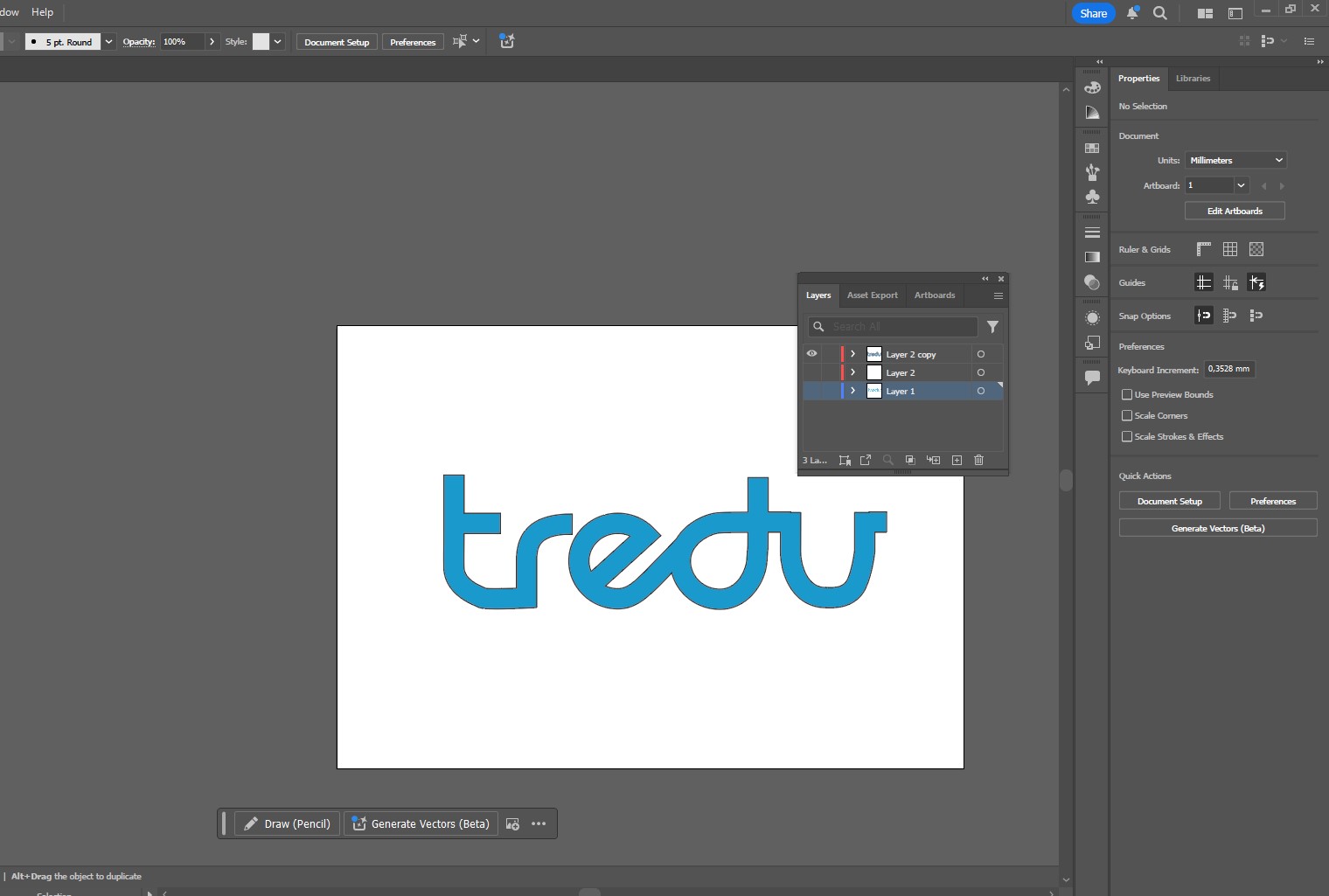The width and height of the screenshot is (1329, 896).
Task: Click the blue Share button
Action: click(1093, 13)
